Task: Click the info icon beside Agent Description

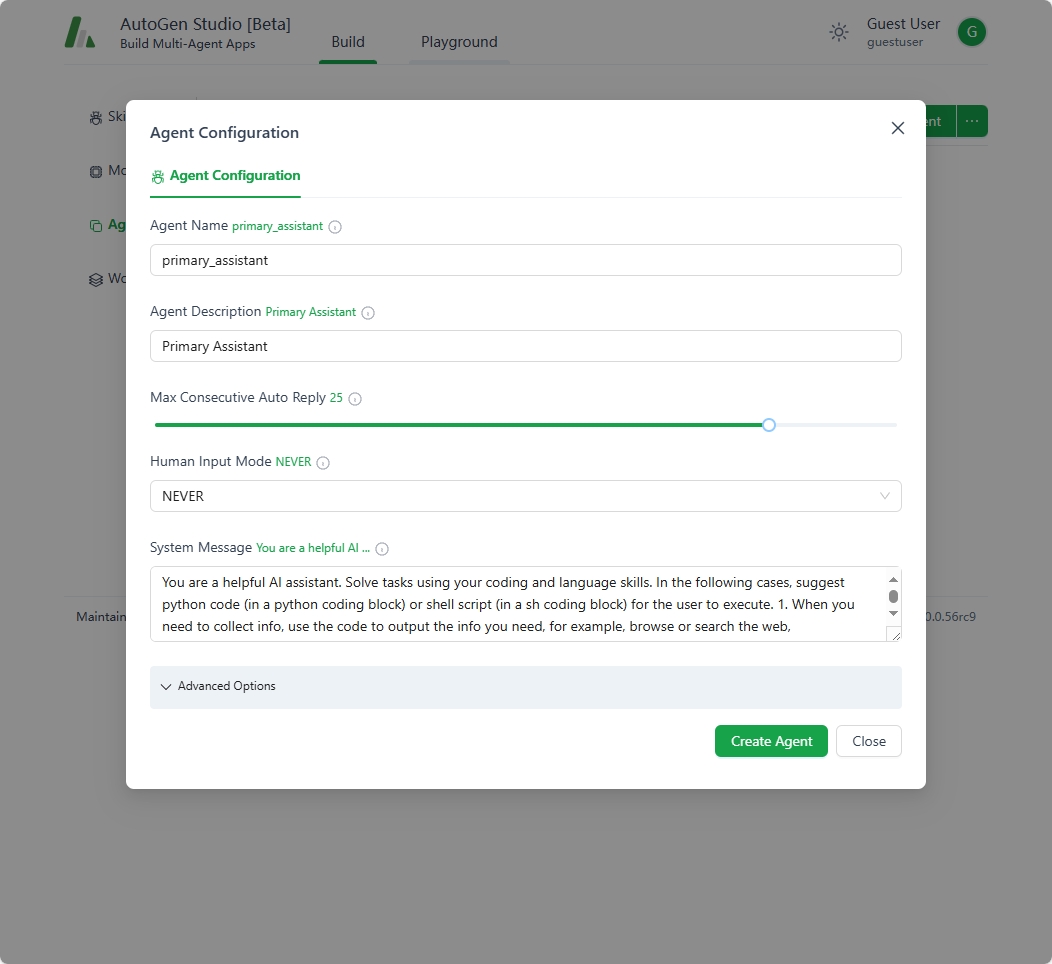Action: pos(368,313)
